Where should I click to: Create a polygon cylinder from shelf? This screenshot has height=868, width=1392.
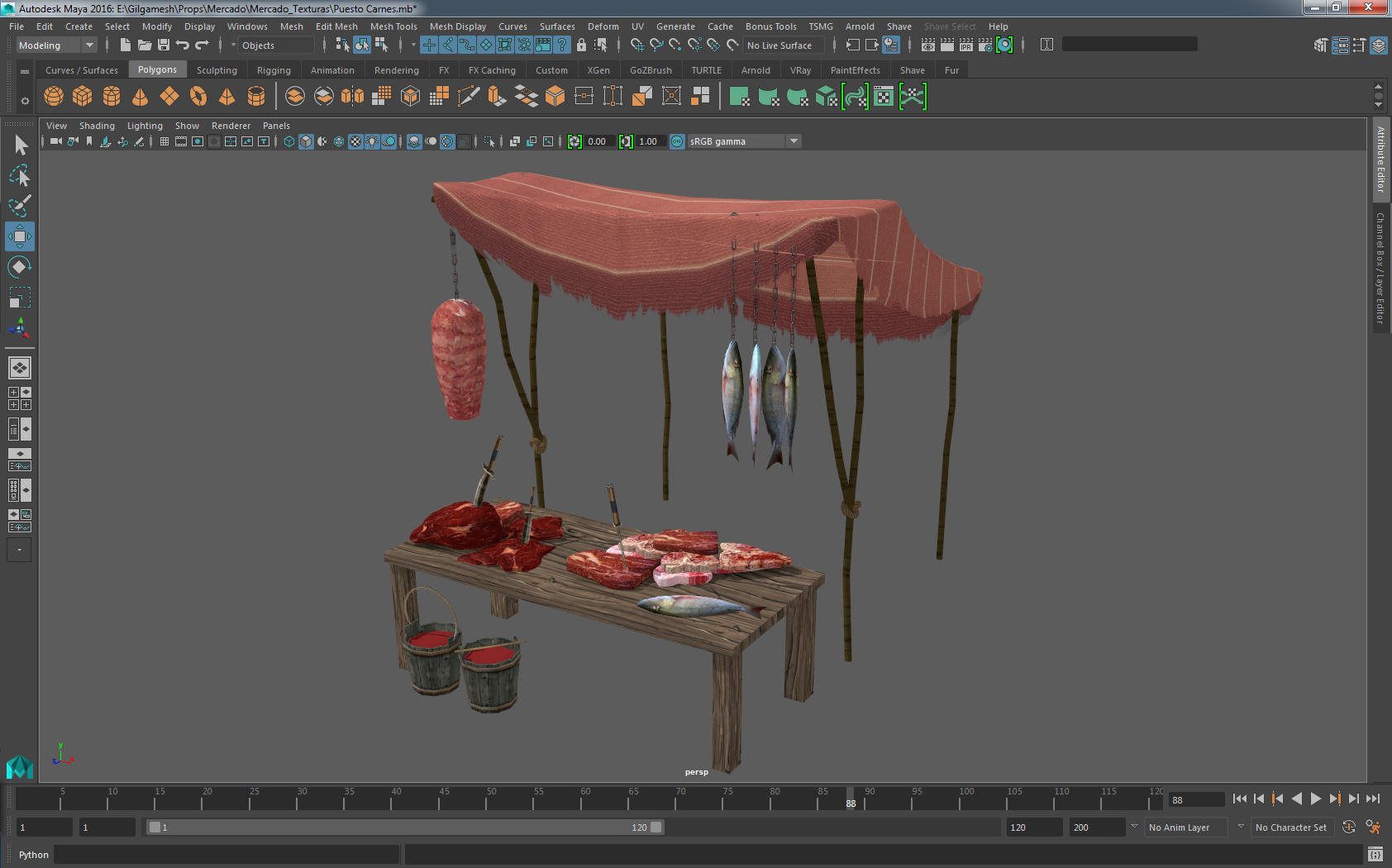[x=112, y=97]
